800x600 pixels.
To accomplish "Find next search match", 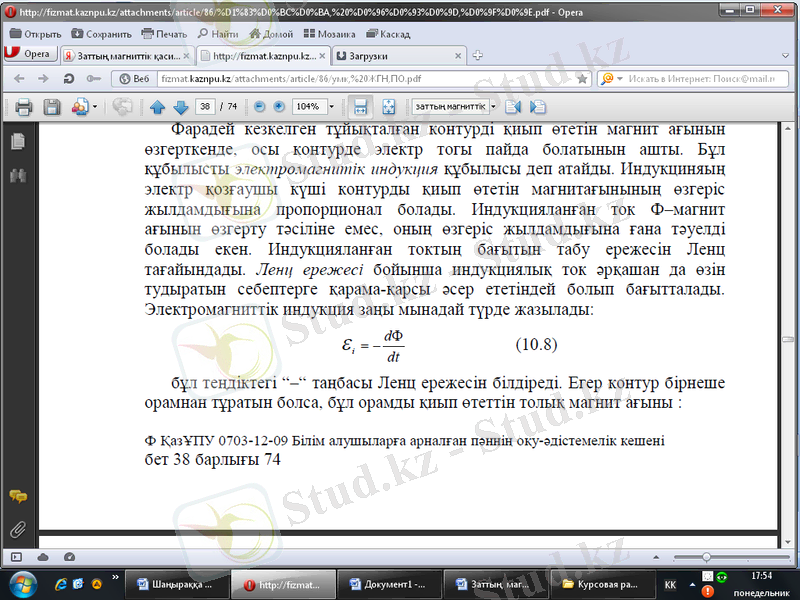I will coord(538,107).
